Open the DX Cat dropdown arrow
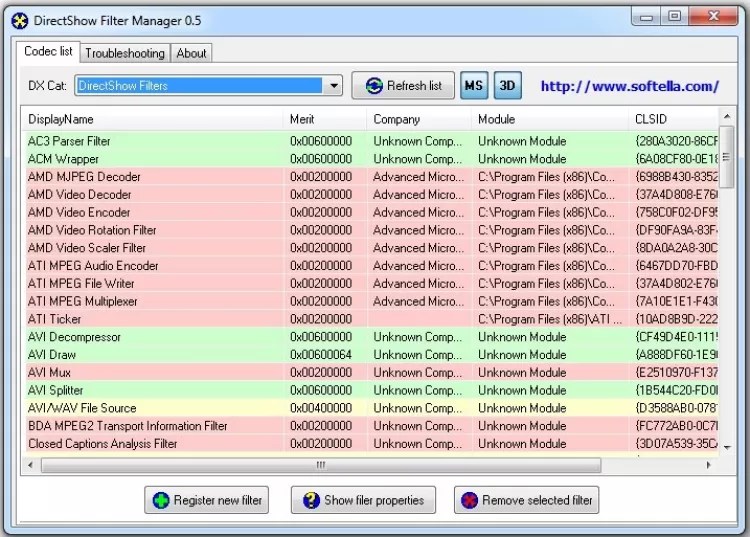Image resolution: width=750 pixels, height=537 pixels. (x=333, y=86)
